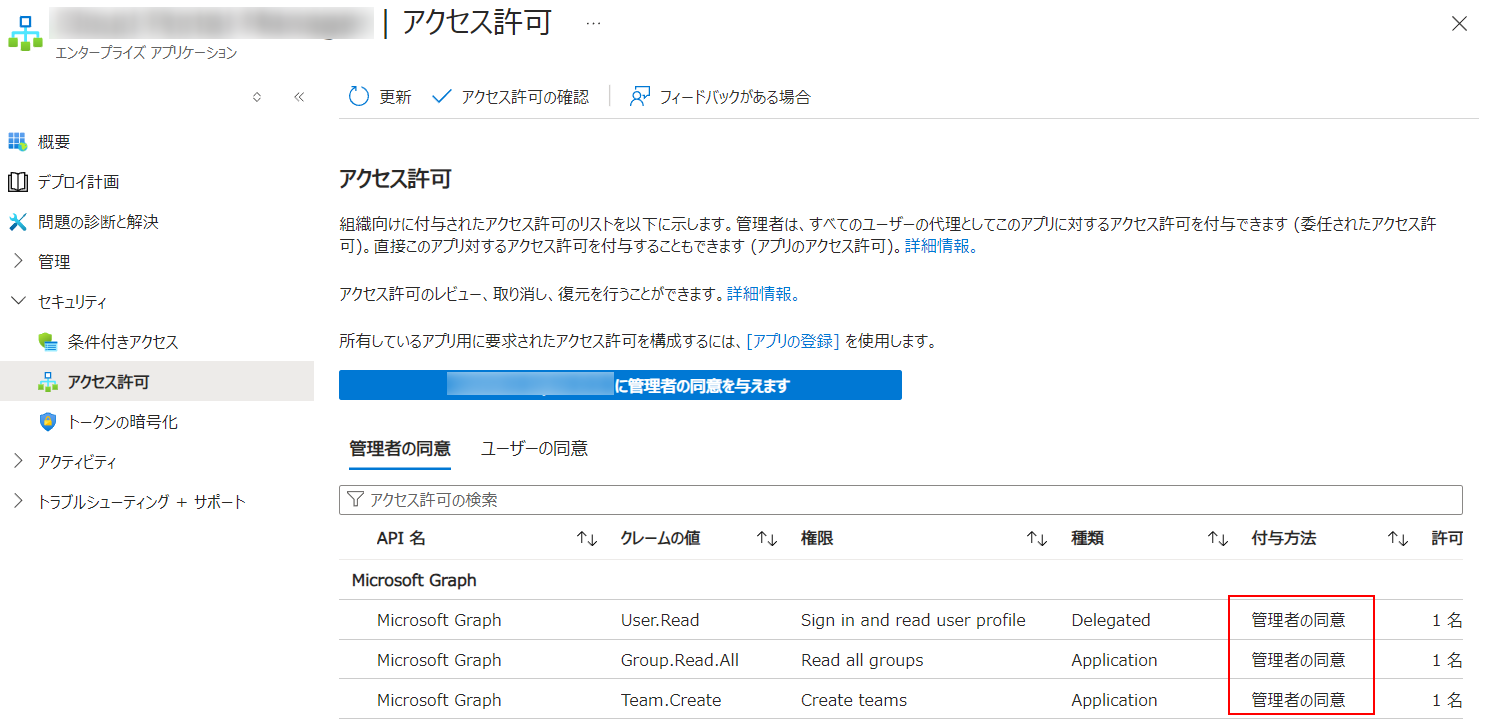This screenshot has height=719, width=1486.
Task: Click the 問題の診断と解決 wrench icon
Action: click(x=17, y=222)
